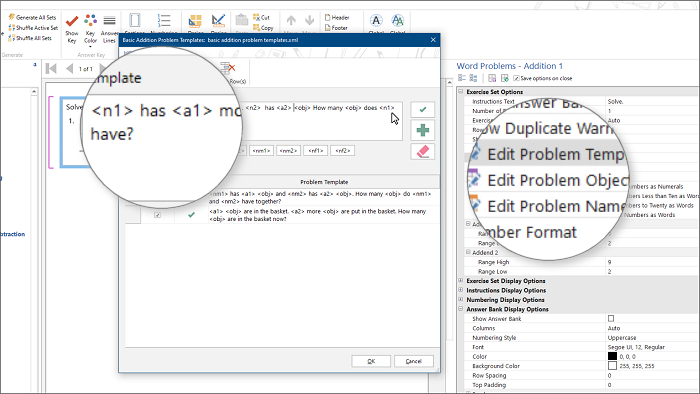Click the Numbering Style value Uppercase
This screenshot has height=394, width=700.
click(622, 338)
